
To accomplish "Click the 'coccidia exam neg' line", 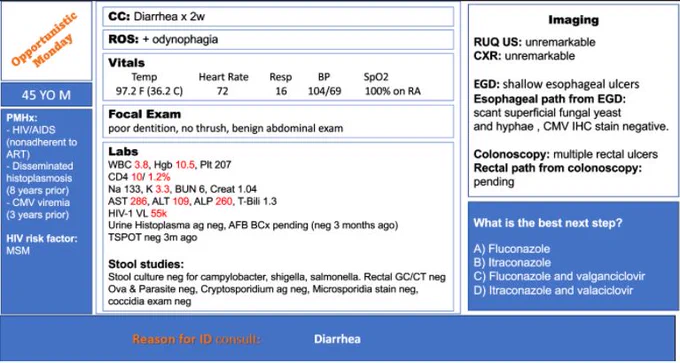I will coord(150,302).
